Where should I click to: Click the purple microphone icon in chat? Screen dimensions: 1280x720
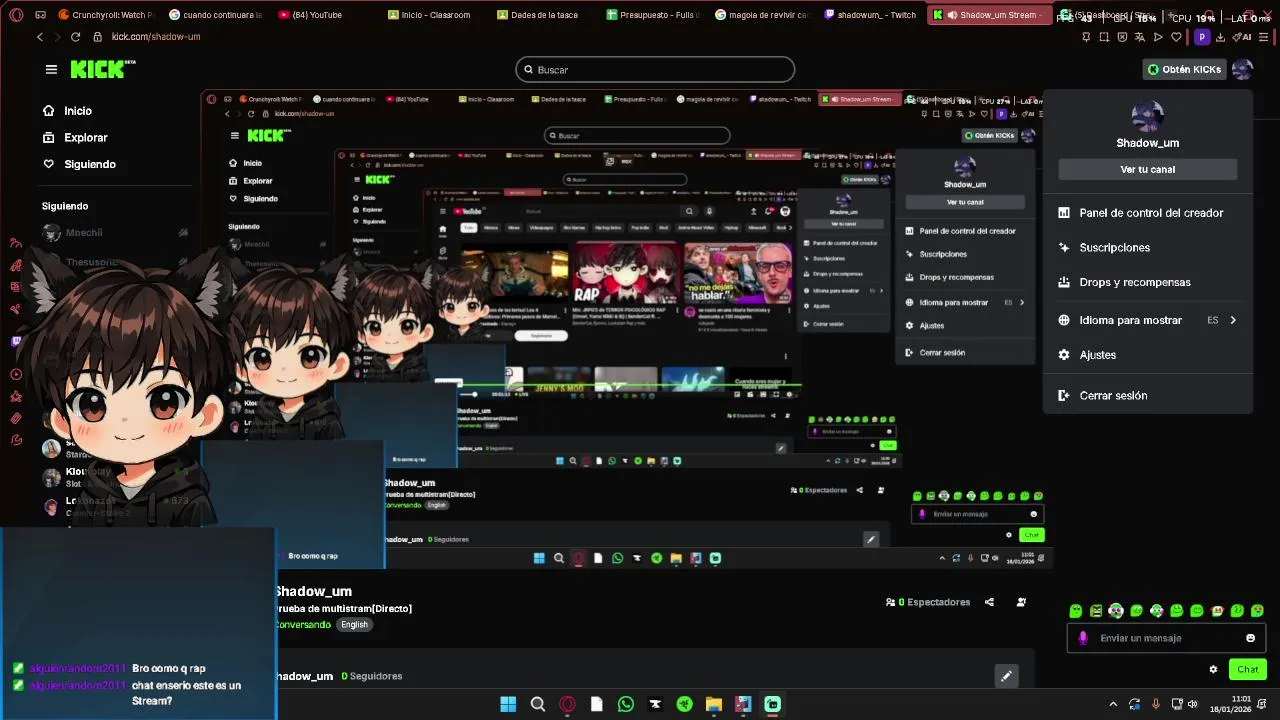click(x=1083, y=638)
